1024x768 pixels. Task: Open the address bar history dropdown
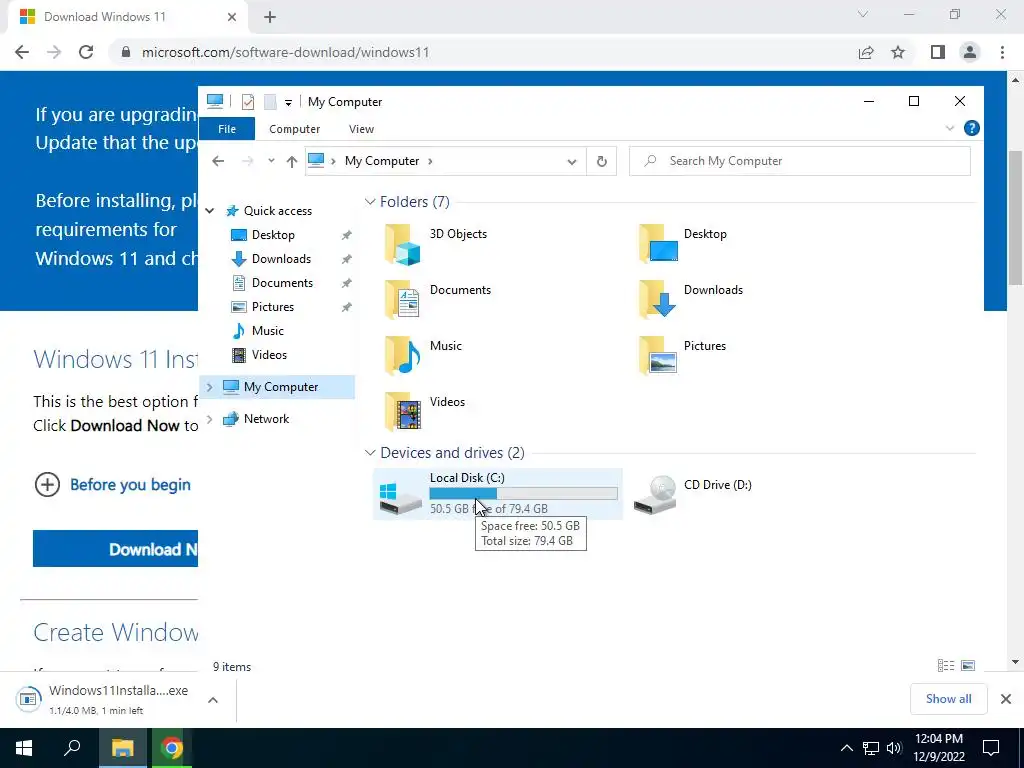571,161
